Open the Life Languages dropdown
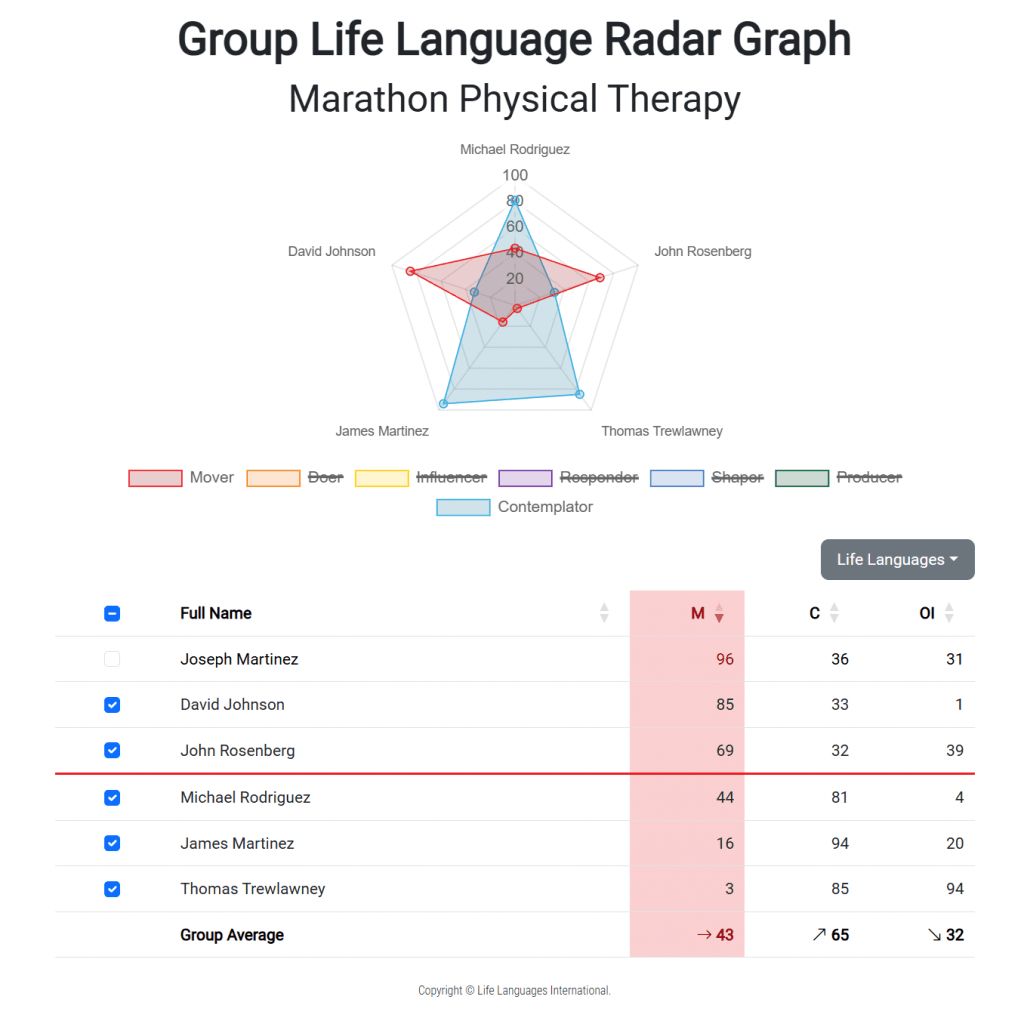The width and height of the screenshot is (1024, 1021). pos(897,559)
